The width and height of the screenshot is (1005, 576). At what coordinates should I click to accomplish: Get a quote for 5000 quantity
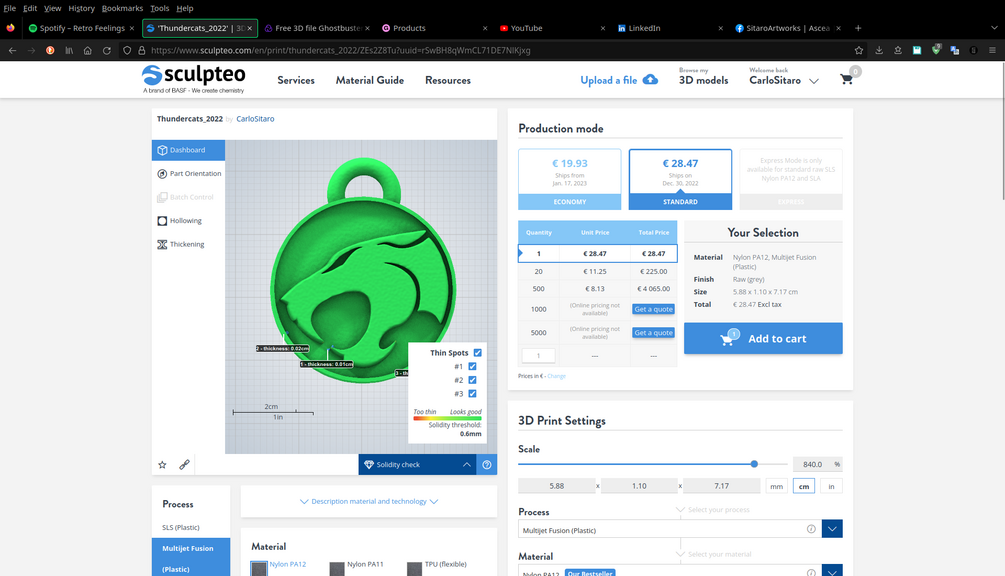[x=653, y=333]
